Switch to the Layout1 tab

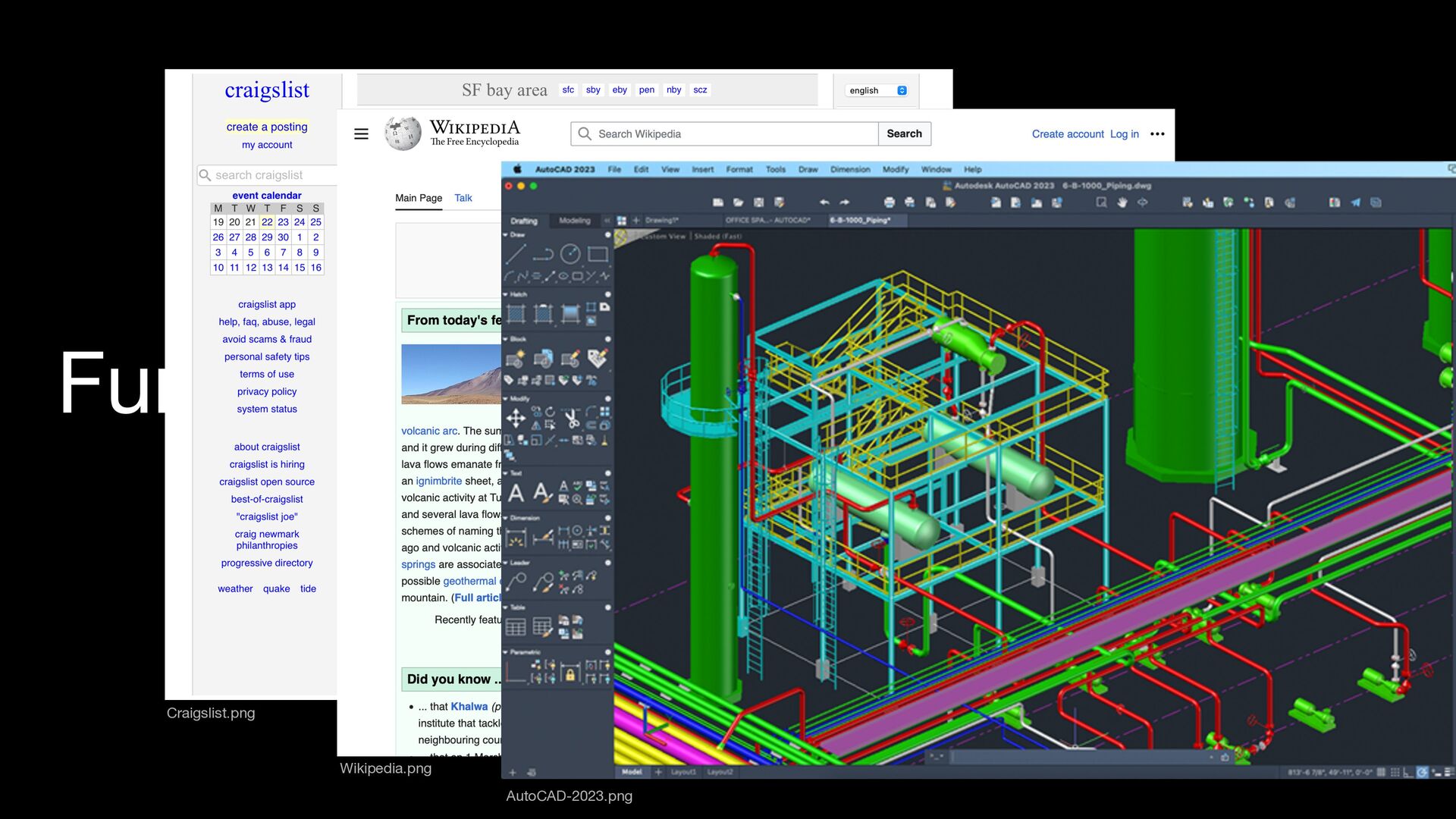tap(682, 772)
